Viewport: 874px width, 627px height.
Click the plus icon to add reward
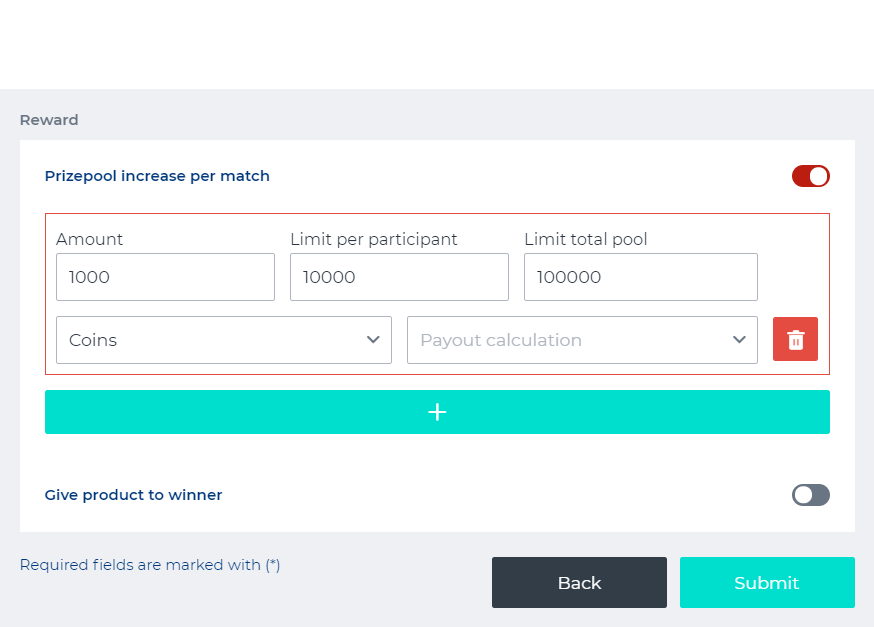[x=437, y=412]
